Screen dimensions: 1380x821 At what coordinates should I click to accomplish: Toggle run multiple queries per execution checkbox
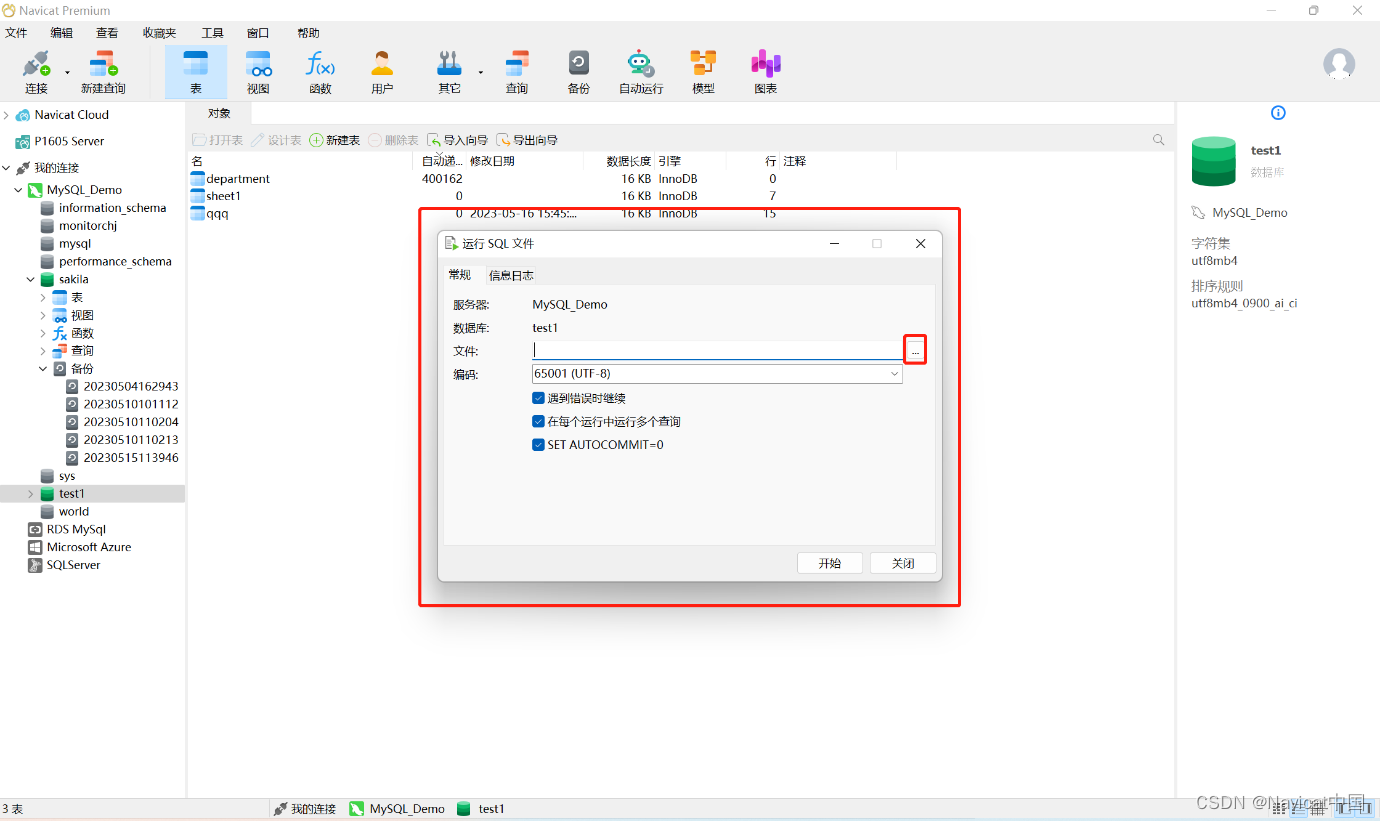539,421
